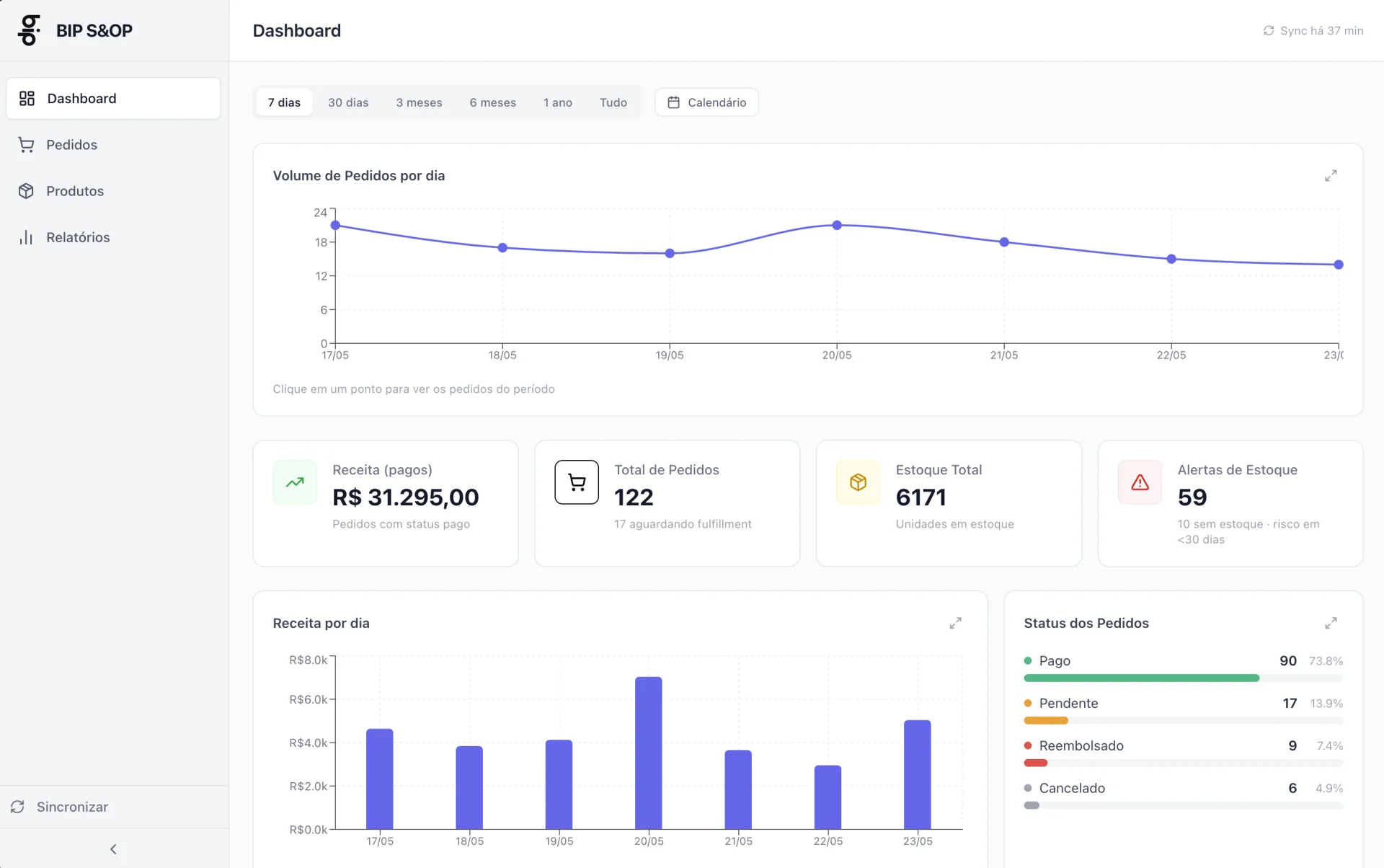Open the Produtos page
1384x868 pixels.
[x=113, y=191]
